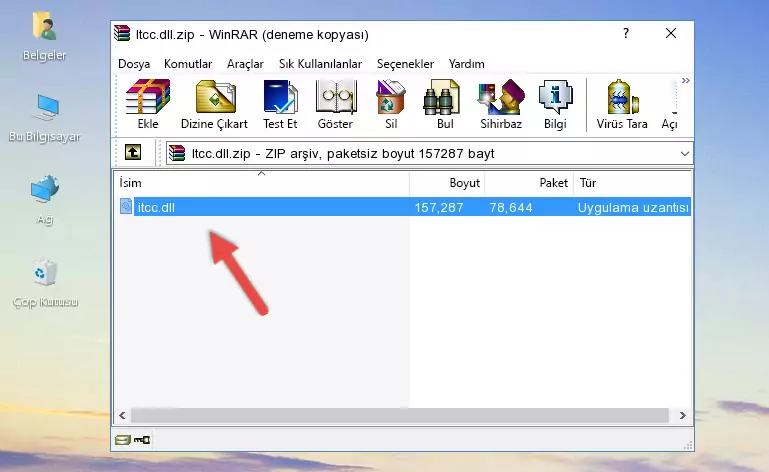Select the Ağ network desktop icon

point(45,200)
